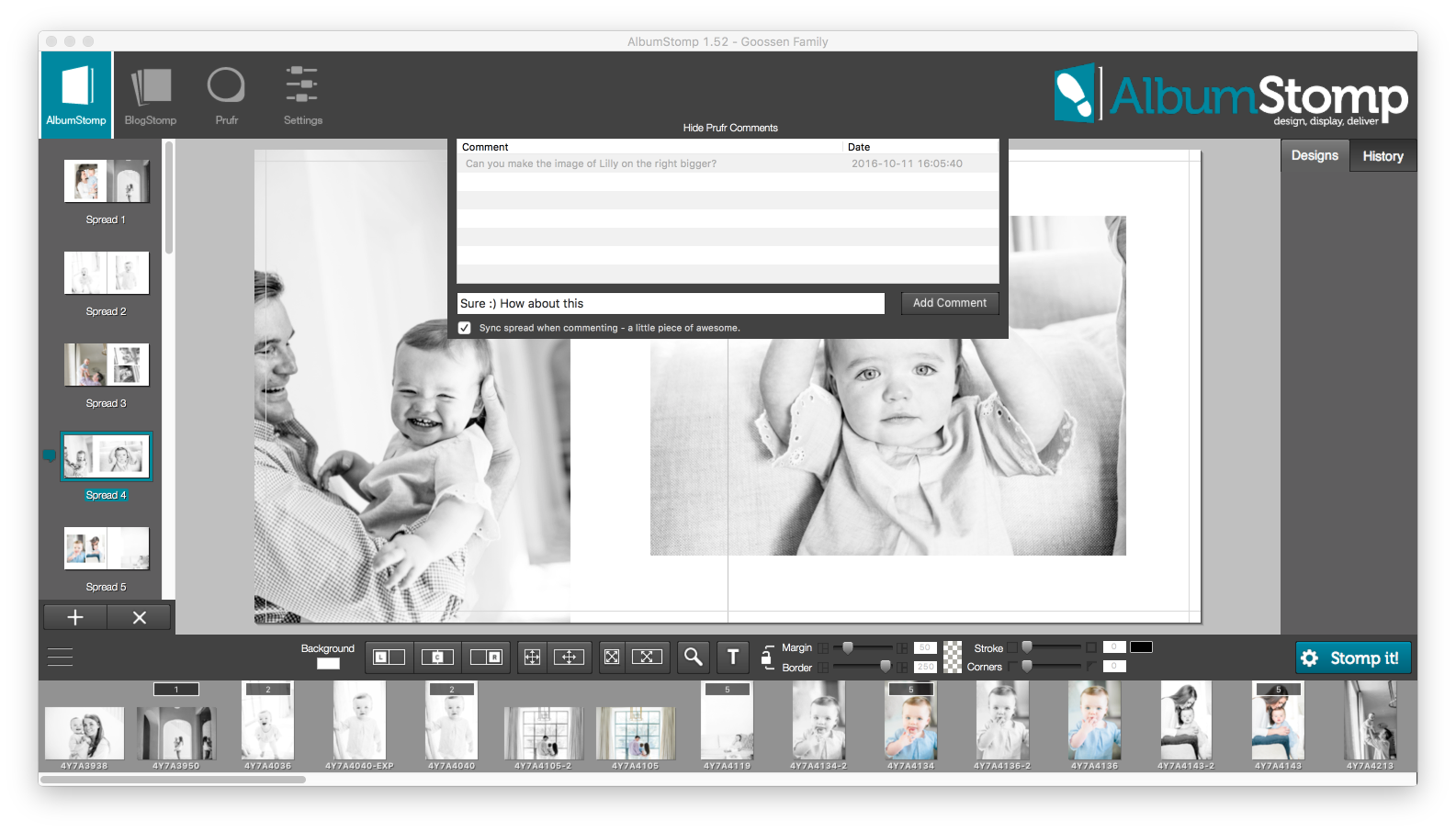Select Spread 5 thumbnail
This screenshot has width=1456, height=832.
pos(107,548)
